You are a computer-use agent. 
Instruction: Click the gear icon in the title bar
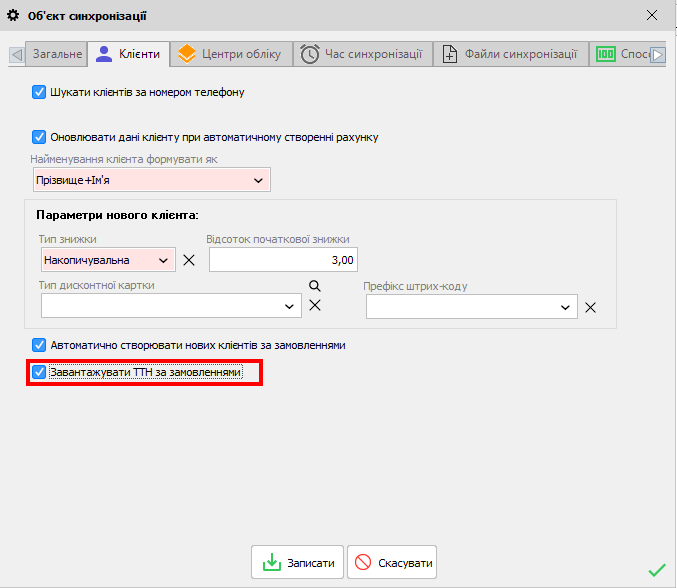click(x=14, y=15)
